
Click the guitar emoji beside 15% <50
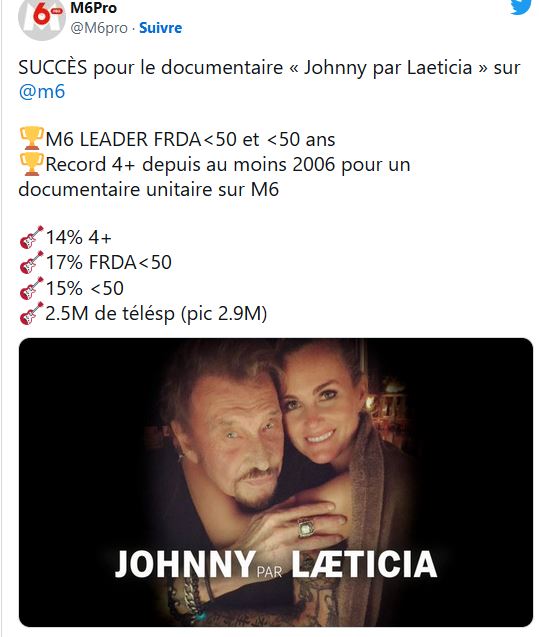click(31, 288)
